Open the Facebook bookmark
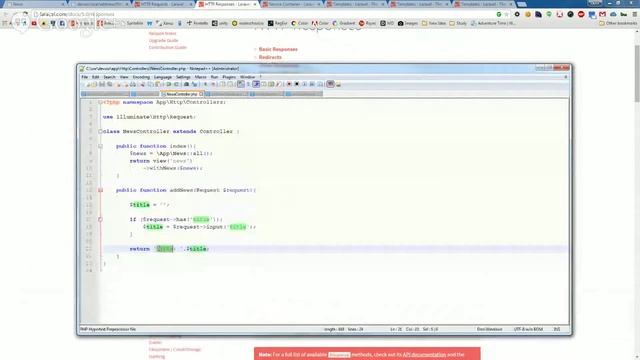 click(x=62, y=23)
